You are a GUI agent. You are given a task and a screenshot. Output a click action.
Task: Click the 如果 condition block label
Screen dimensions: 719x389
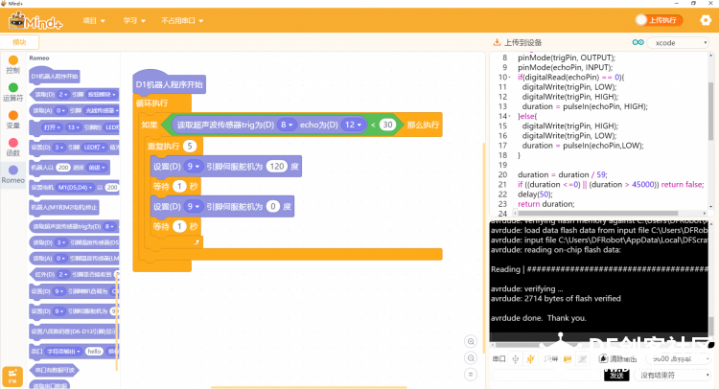(149, 125)
